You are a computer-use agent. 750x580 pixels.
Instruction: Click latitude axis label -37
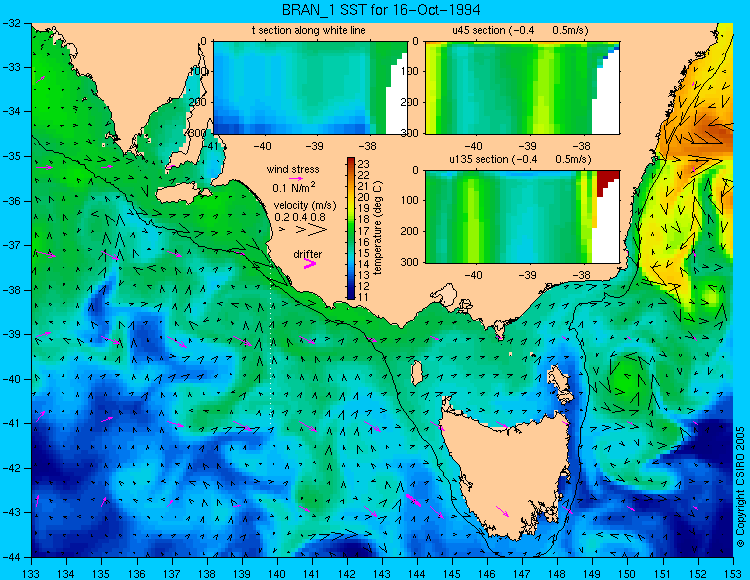(11, 245)
